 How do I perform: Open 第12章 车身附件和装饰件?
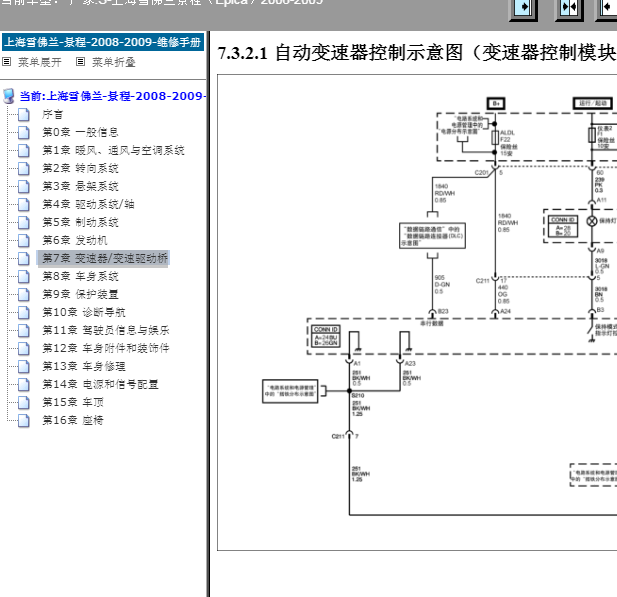[x=106, y=348]
